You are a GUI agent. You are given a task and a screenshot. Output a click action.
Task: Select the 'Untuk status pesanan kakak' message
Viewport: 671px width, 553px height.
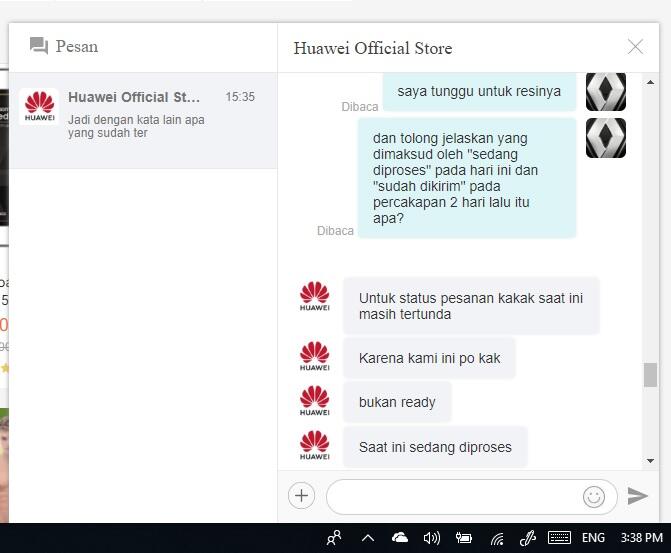[471, 306]
